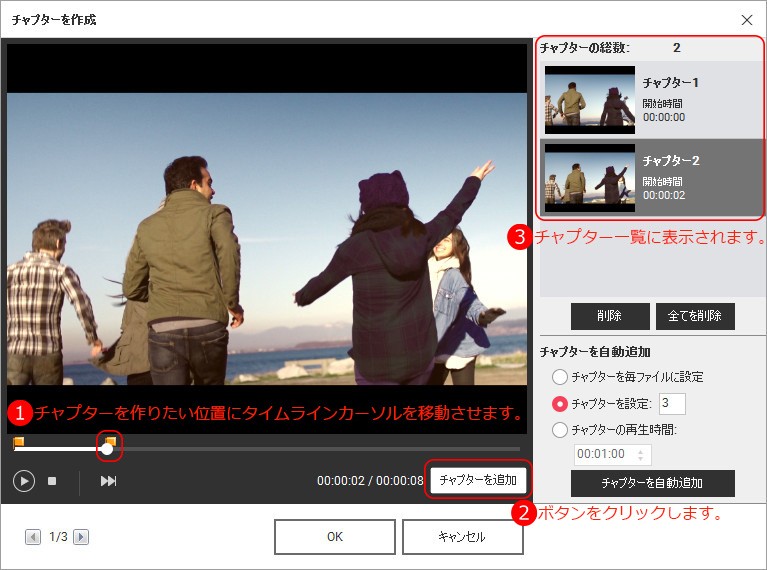Select チャプターを毎ファイルに設定 radio option

click(x=560, y=377)
